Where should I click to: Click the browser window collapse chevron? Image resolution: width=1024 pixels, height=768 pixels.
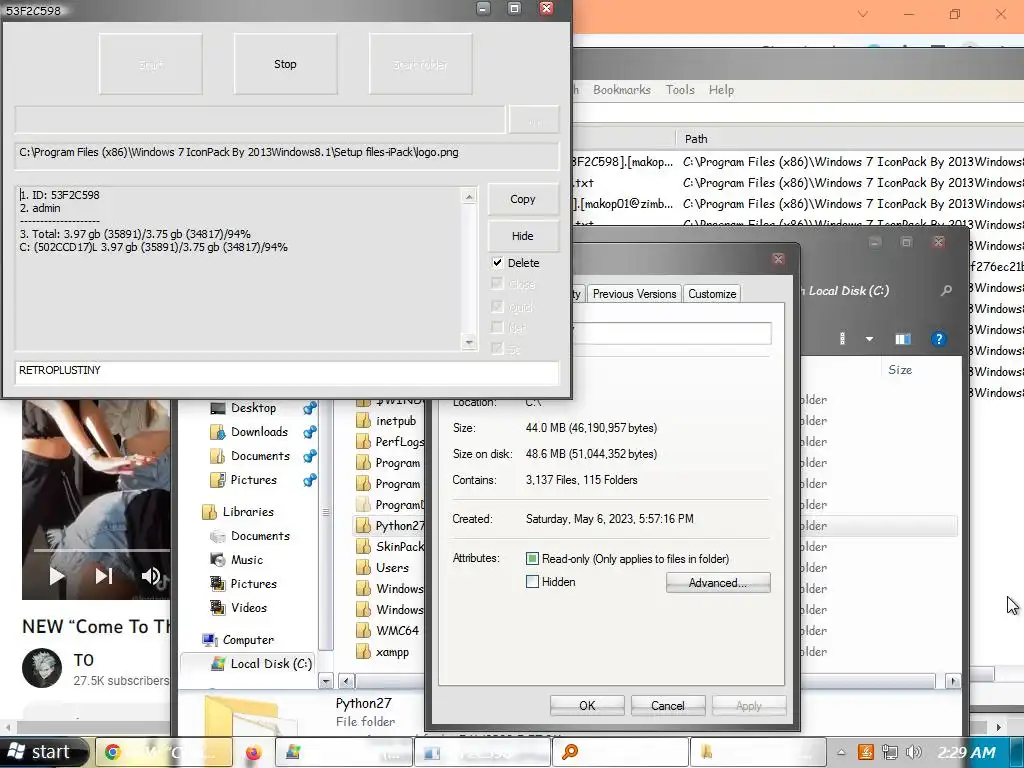863,14
